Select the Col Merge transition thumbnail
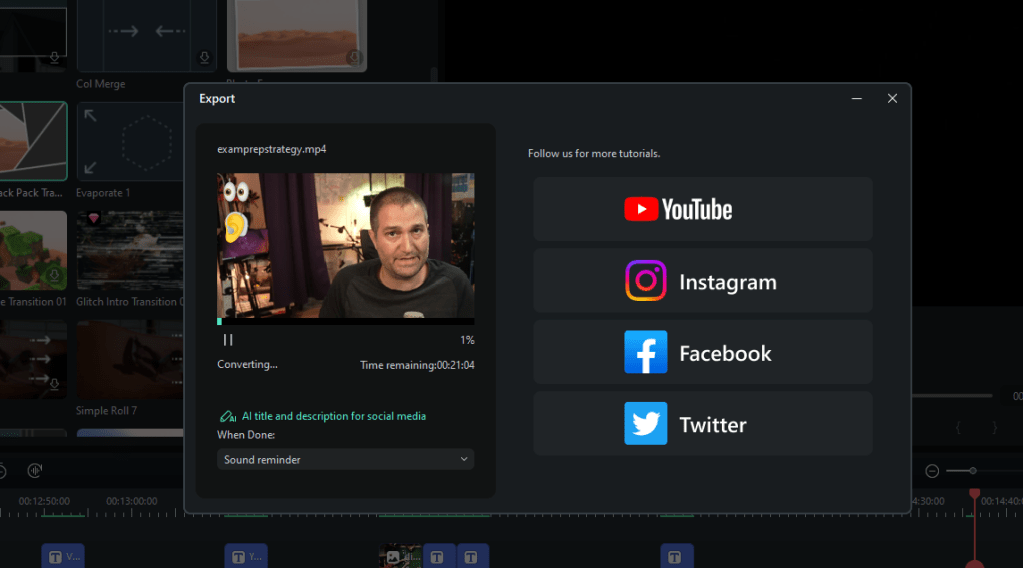The width and height of the screenshot is (1023, 568). (x=146, y=35)
